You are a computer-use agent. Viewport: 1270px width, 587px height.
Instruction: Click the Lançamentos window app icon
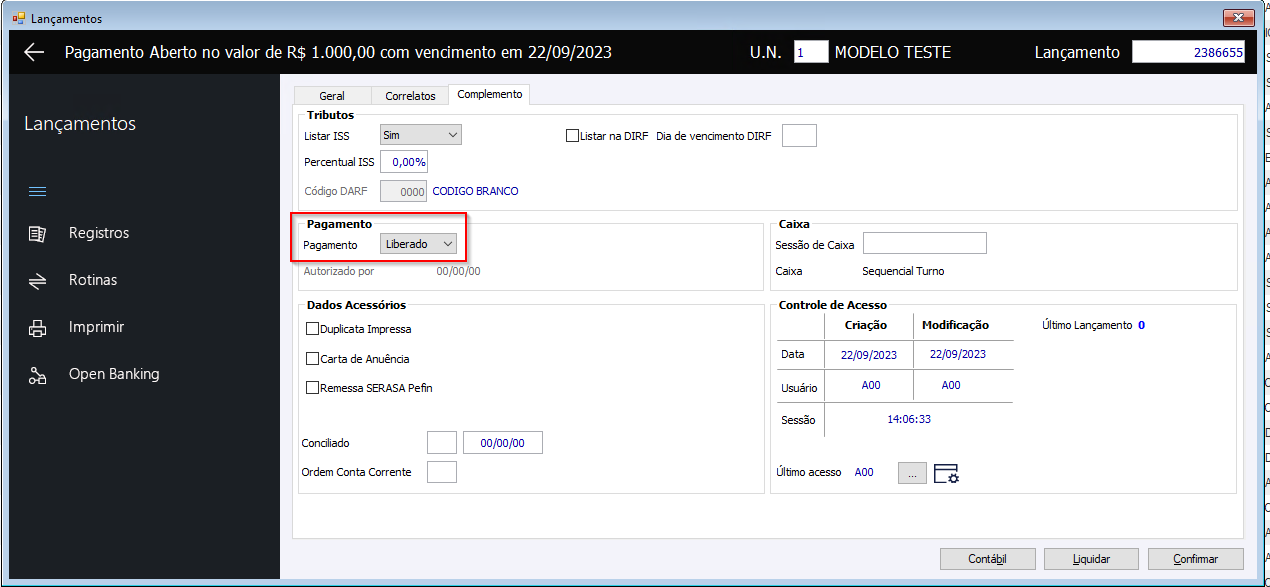tap(18, 18)
